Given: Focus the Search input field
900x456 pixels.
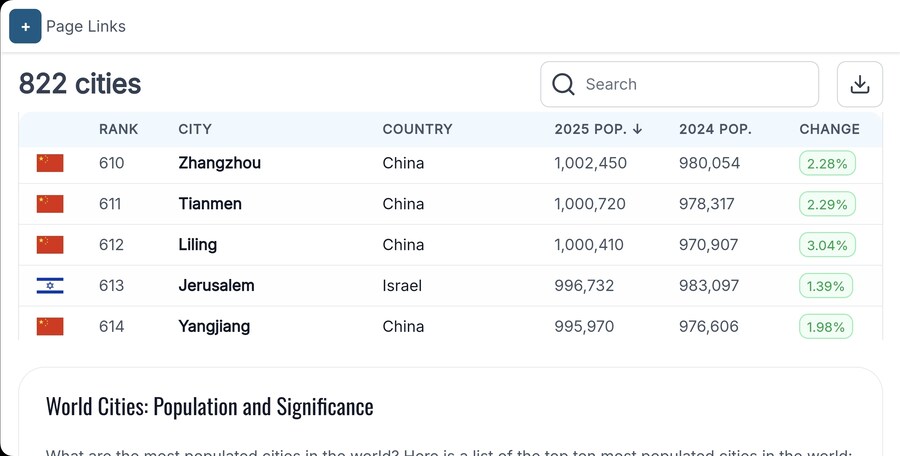Looking at the screenshot, I should click(x=679, y=84).
